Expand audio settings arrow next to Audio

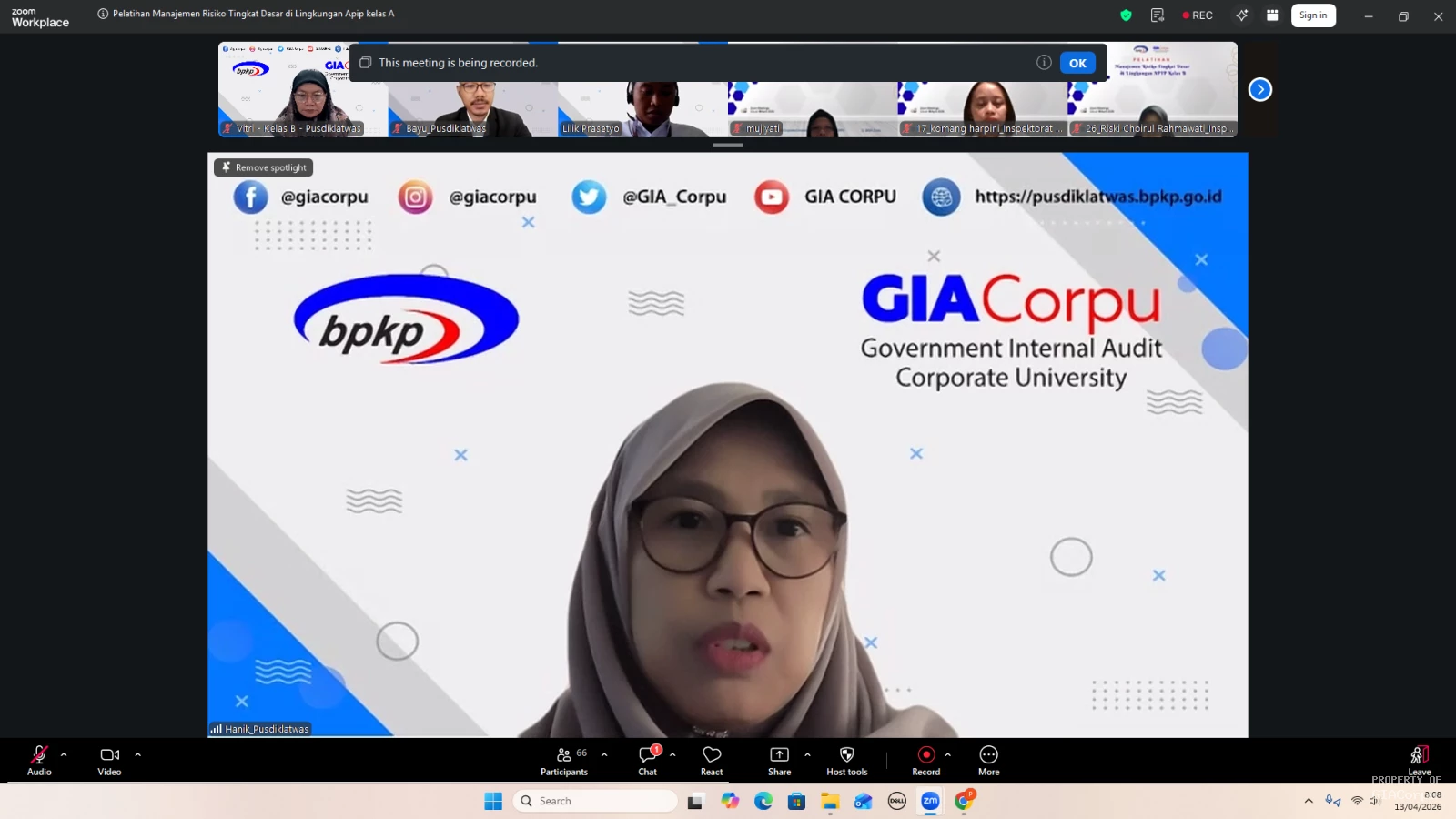(x=64, y=754)
